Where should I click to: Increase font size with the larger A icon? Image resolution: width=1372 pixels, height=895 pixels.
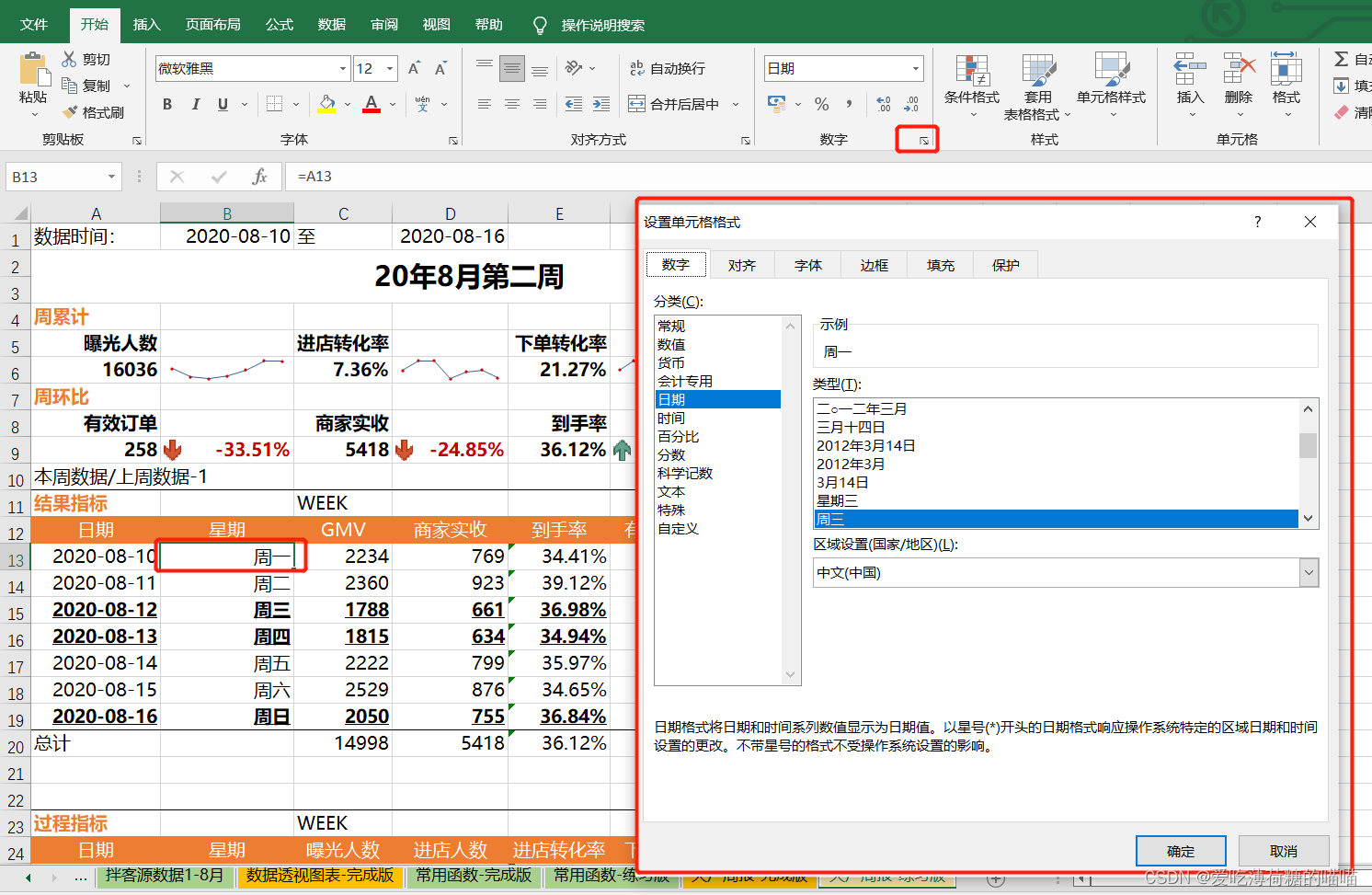[414, 68]
